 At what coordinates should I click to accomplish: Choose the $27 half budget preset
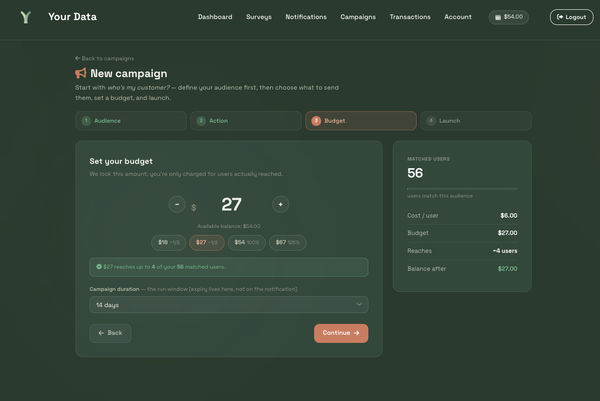[x=207, y=243]
